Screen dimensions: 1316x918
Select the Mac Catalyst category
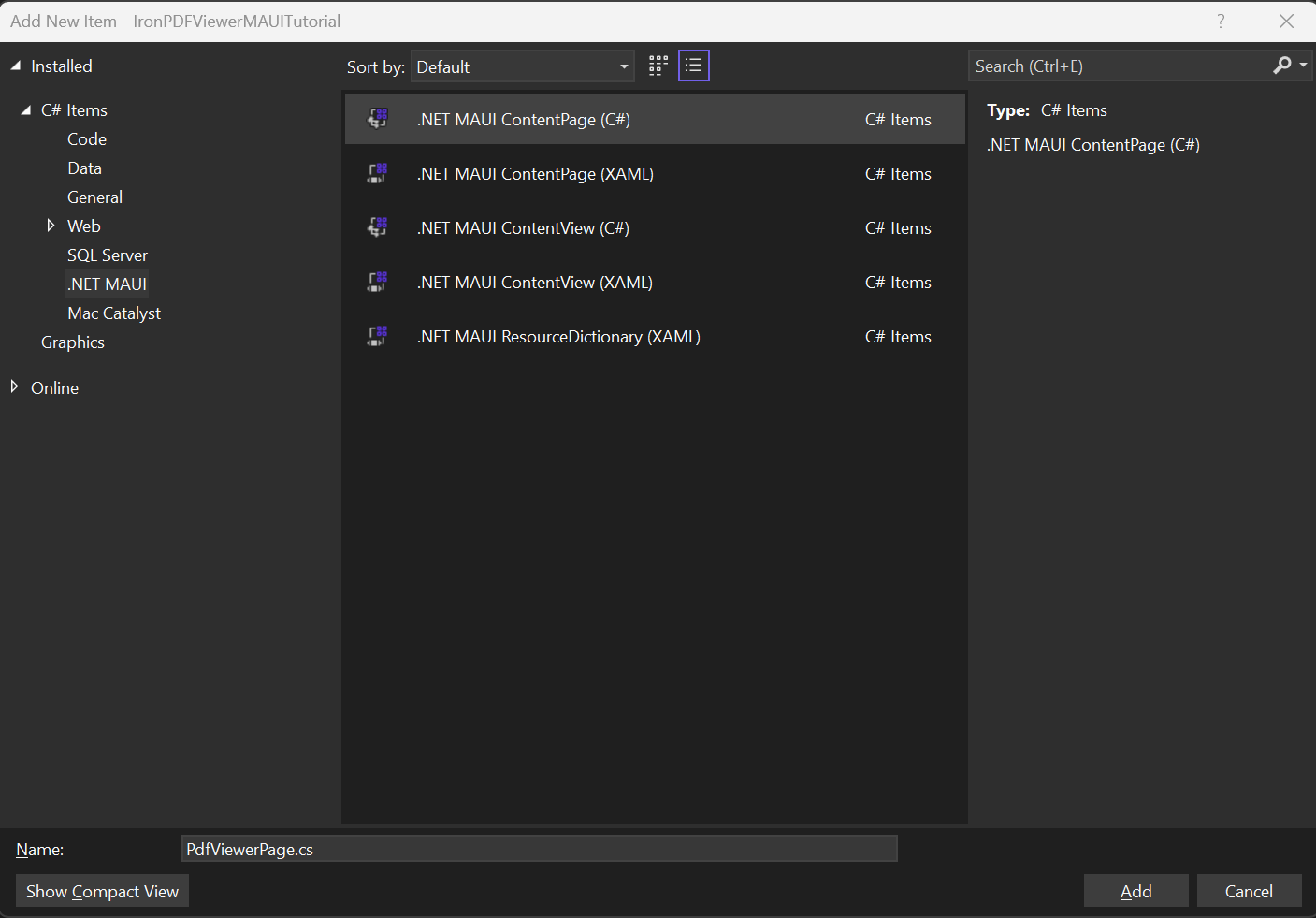click(x=114, y=313)
